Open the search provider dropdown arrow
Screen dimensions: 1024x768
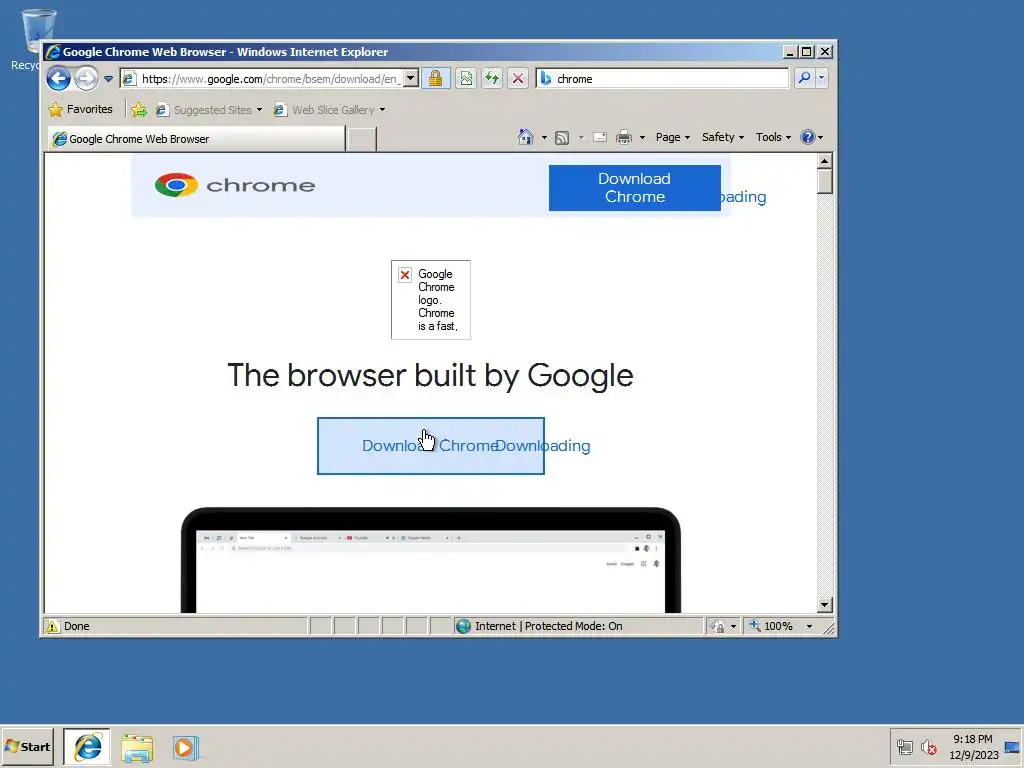[x=822, y=78]
